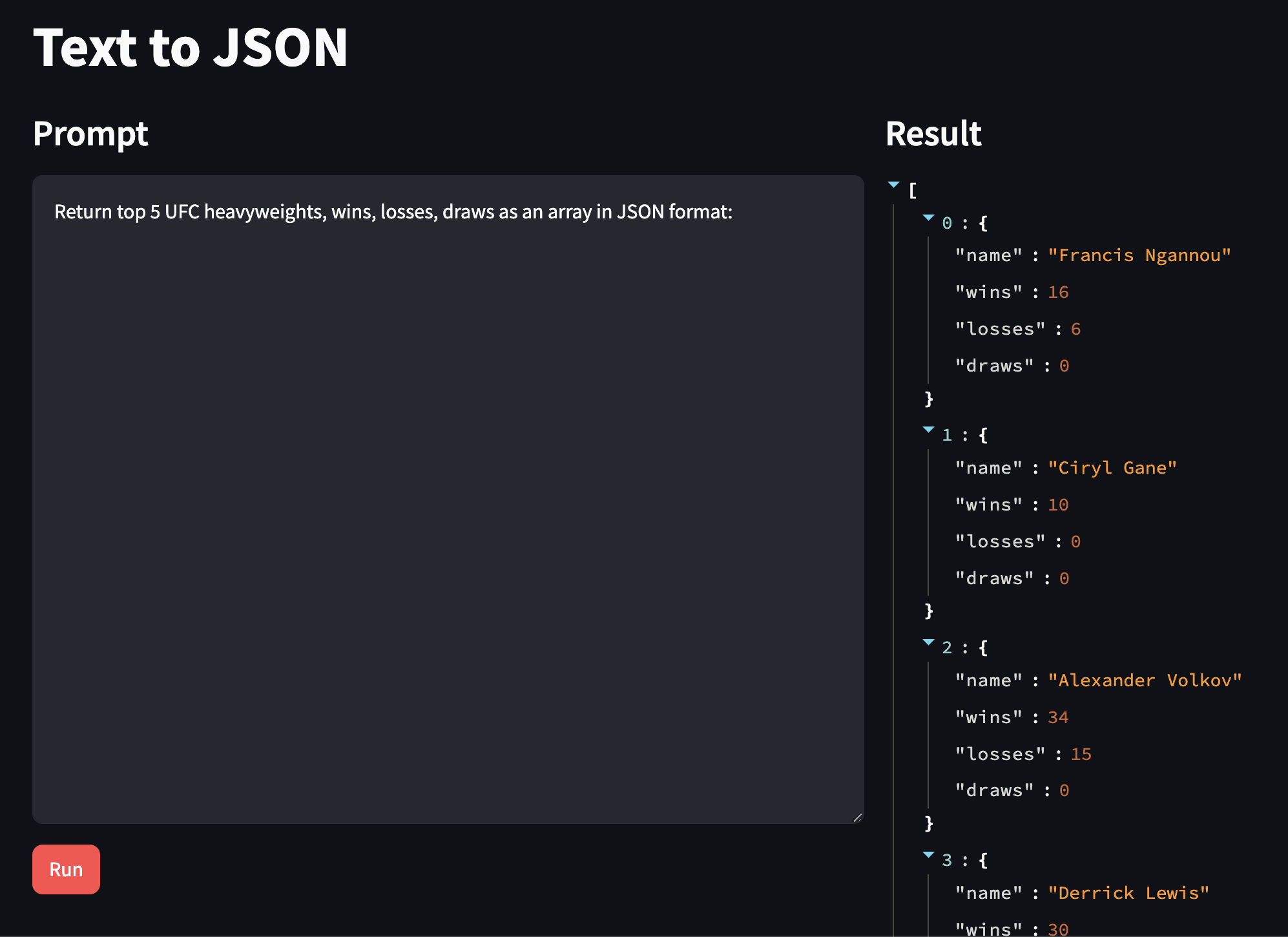Select the "Alexander Volkov" name value
Image resolution: width=1288 pixels, height=937 pixels.
(1145, 680)
